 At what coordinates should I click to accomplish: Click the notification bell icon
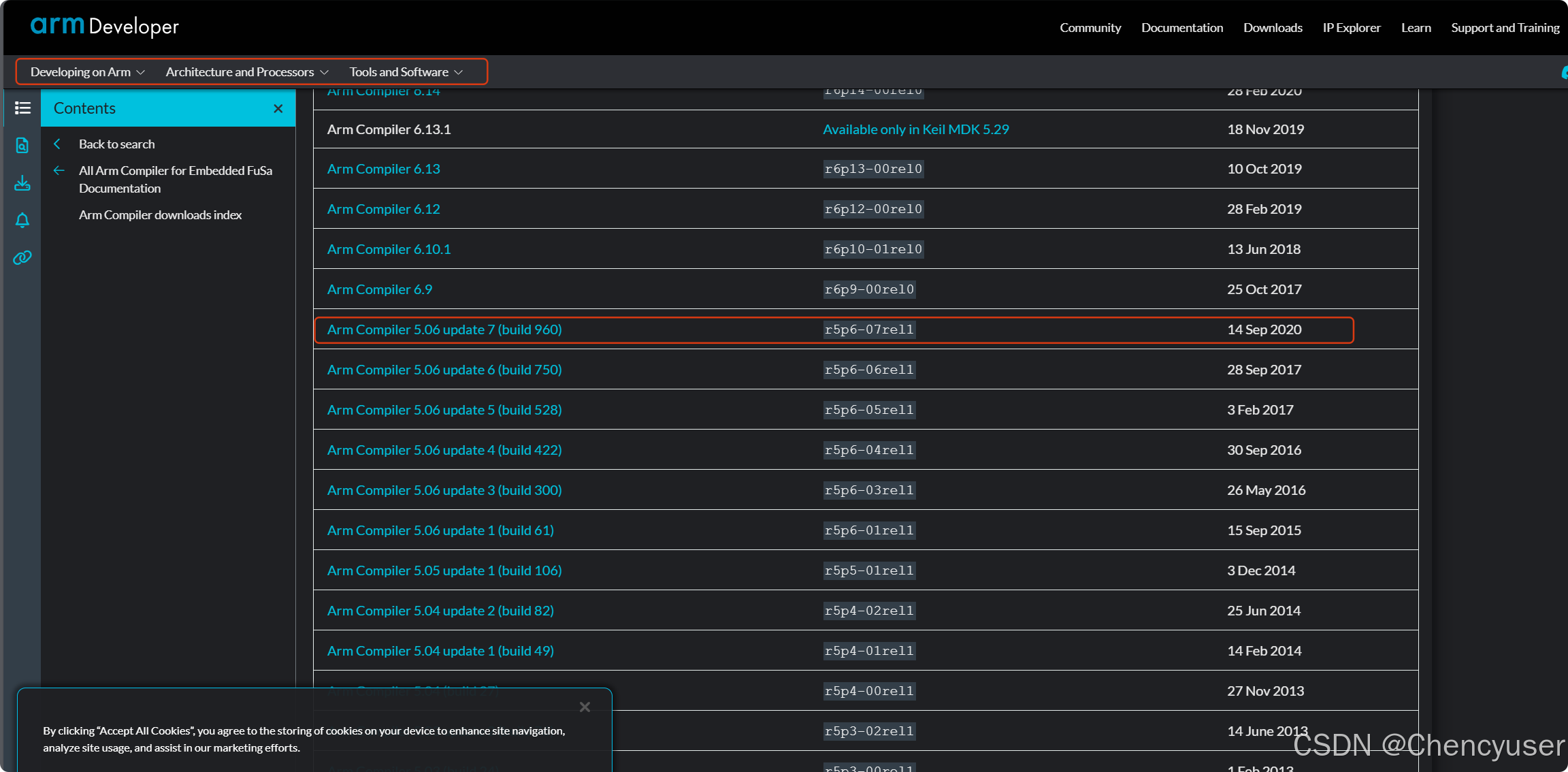pyautogui.click(x=22, y=220)
